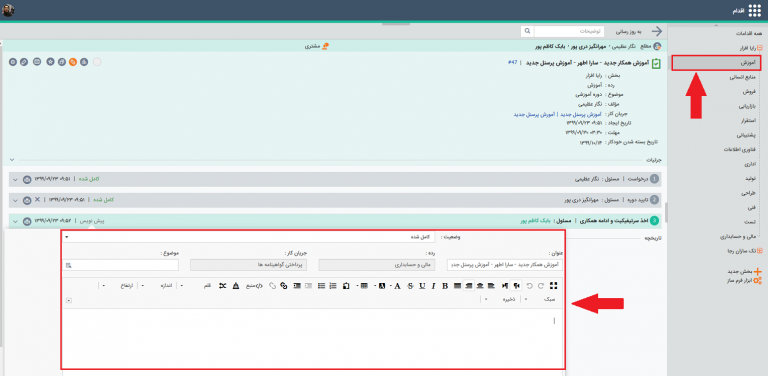Screen dimensions: 768x376
Task: Toggle bold formatting in the editor
Action: pyautogui.click(x=445, y=286)
